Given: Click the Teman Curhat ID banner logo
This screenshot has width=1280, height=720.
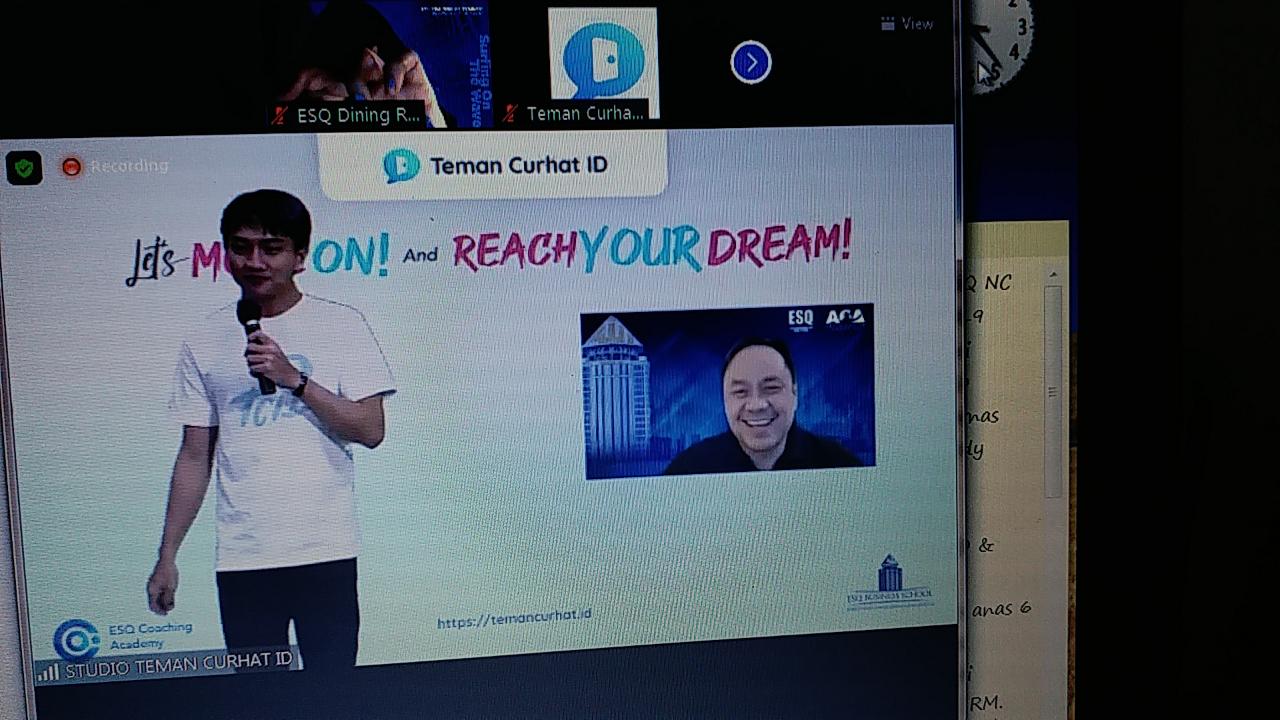Looking at the screenshot, I should (401, 165).
